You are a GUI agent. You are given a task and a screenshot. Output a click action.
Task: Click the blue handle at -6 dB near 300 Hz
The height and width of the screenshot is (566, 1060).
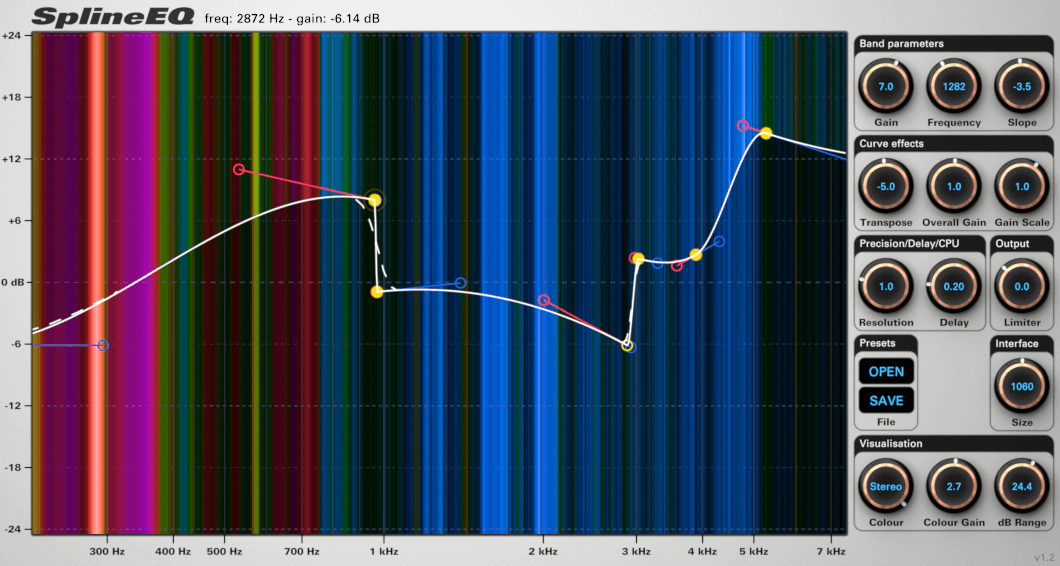[103, 345]
